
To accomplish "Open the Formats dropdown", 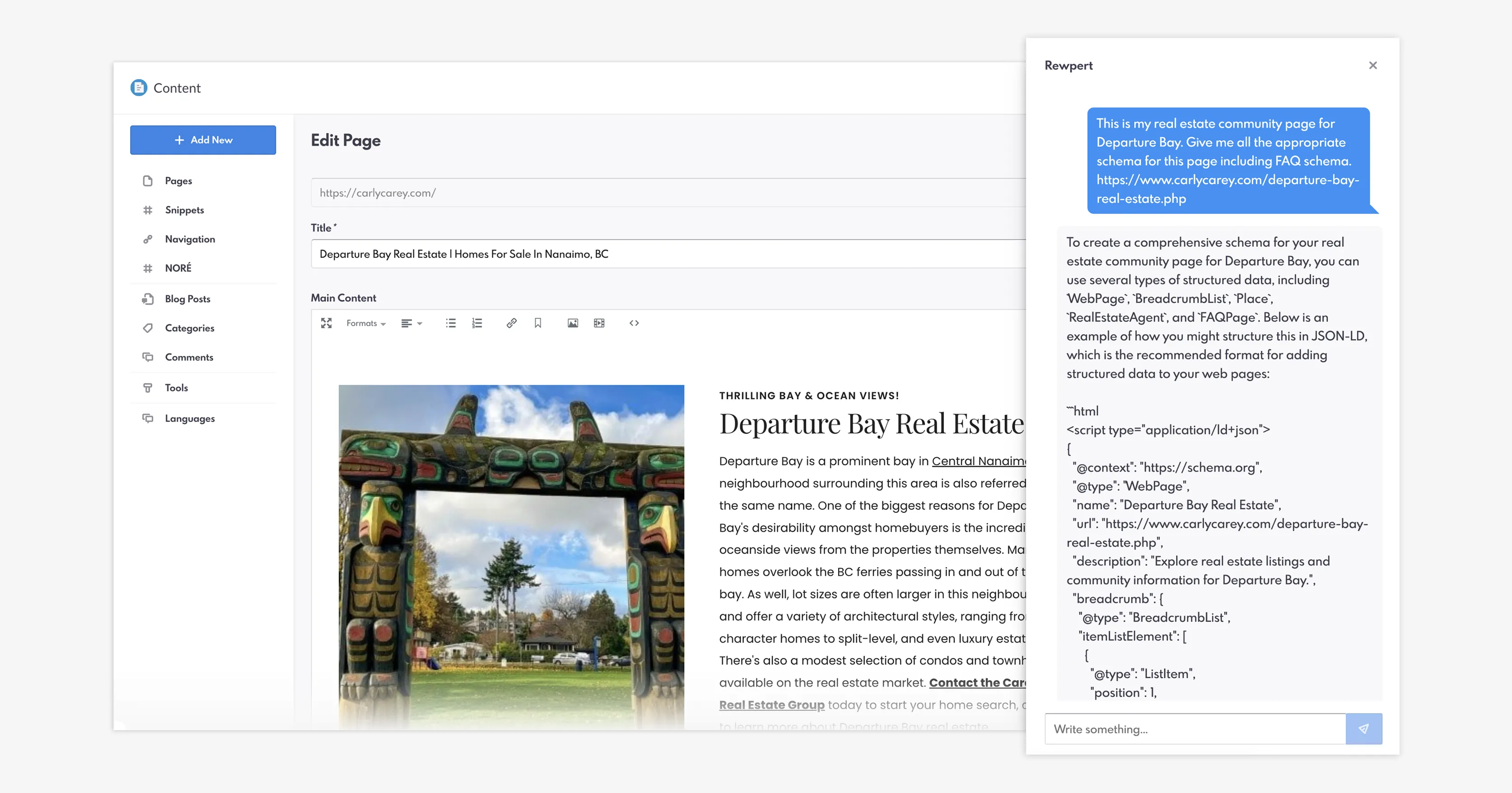I will click(x=366, y=323).
